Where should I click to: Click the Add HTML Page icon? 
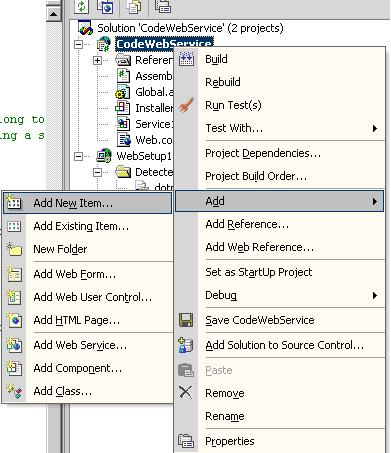point(14,320)
